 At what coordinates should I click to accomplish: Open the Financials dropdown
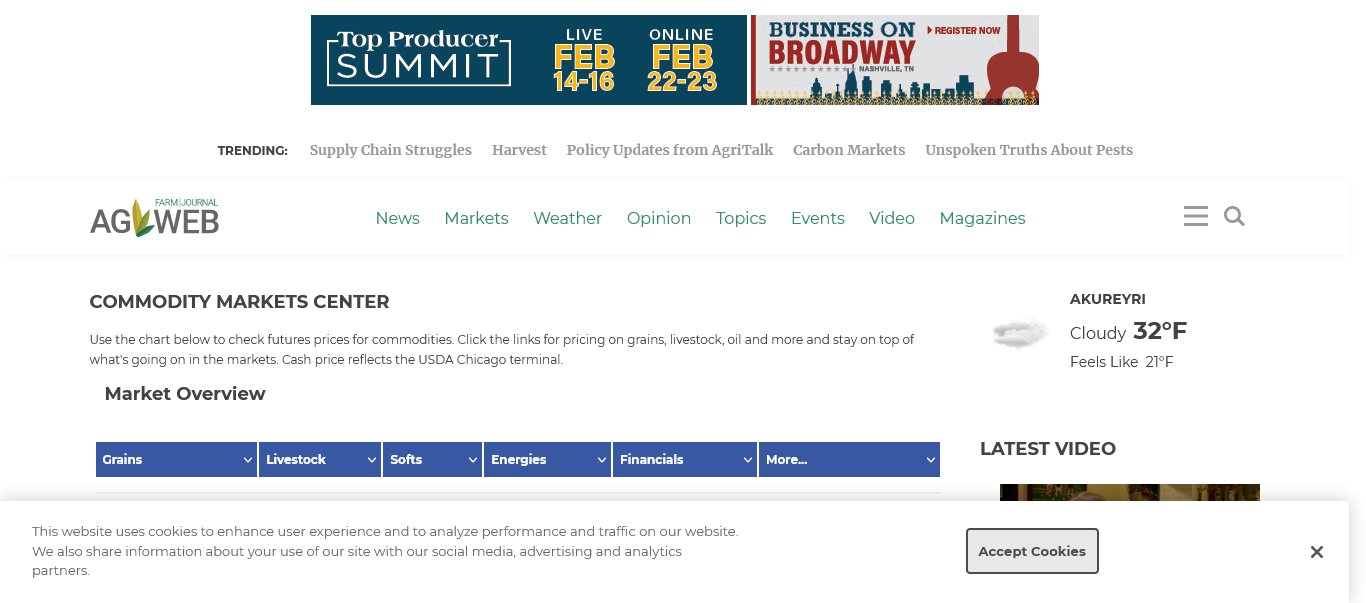[x=684, y=459]
